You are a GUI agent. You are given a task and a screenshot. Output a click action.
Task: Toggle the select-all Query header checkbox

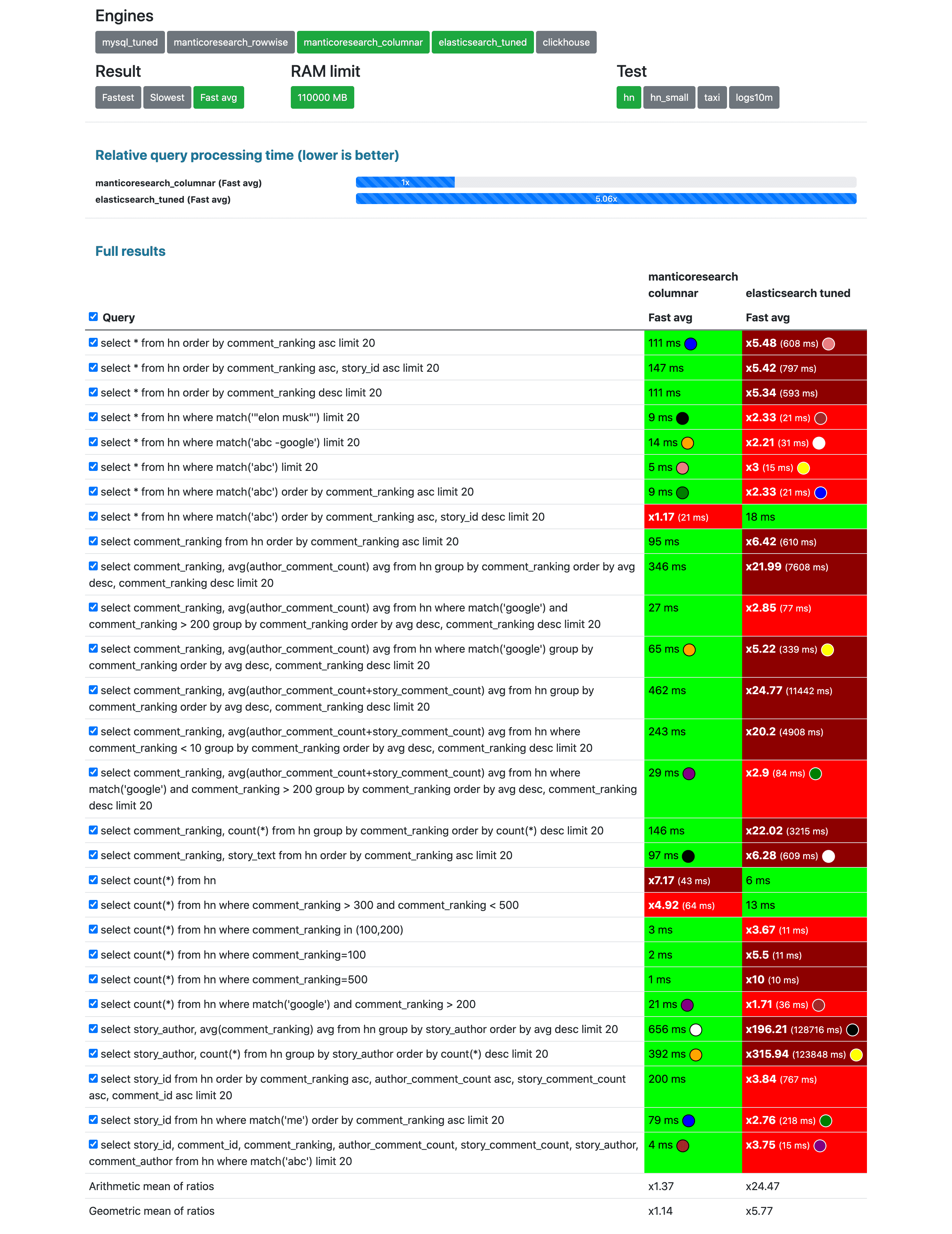93,317
